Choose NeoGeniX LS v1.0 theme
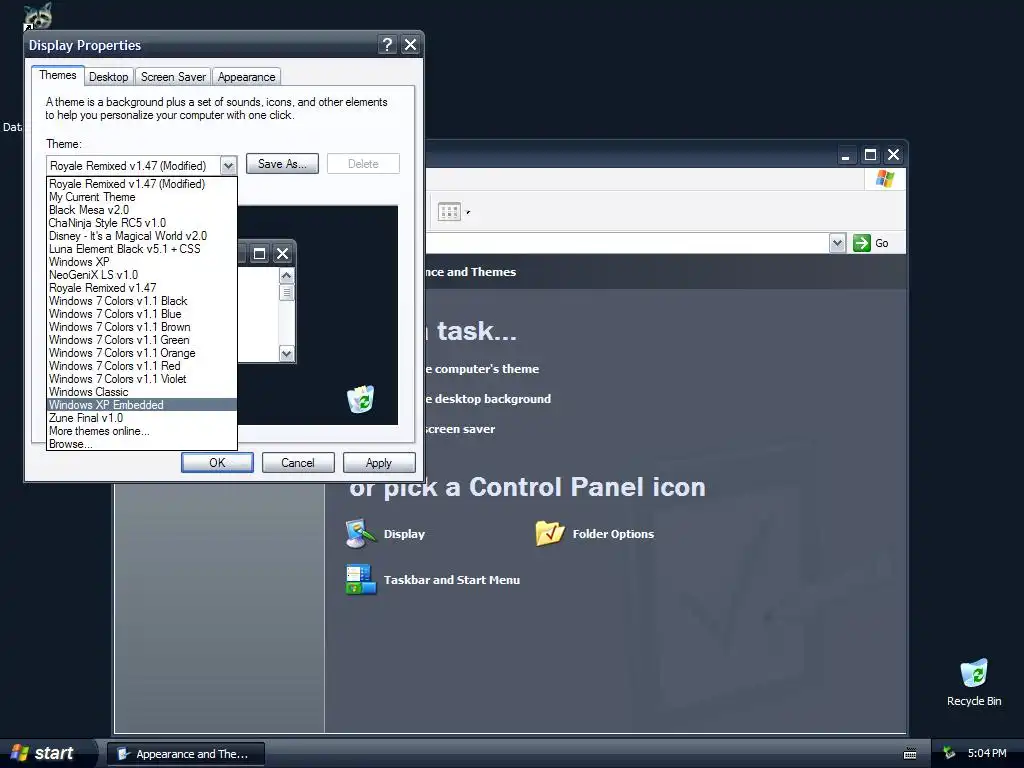Image resolution: width=1024 pixels, height=768 pixels. tap(142, 275)
